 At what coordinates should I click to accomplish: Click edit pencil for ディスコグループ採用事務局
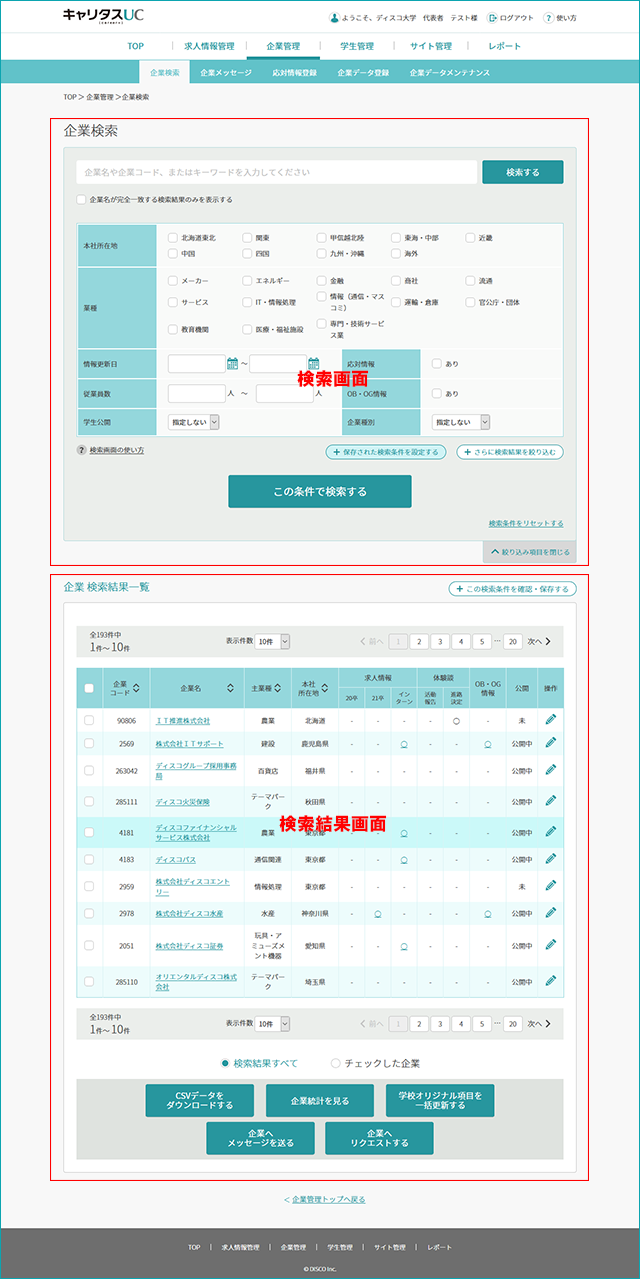pos(550,770)
